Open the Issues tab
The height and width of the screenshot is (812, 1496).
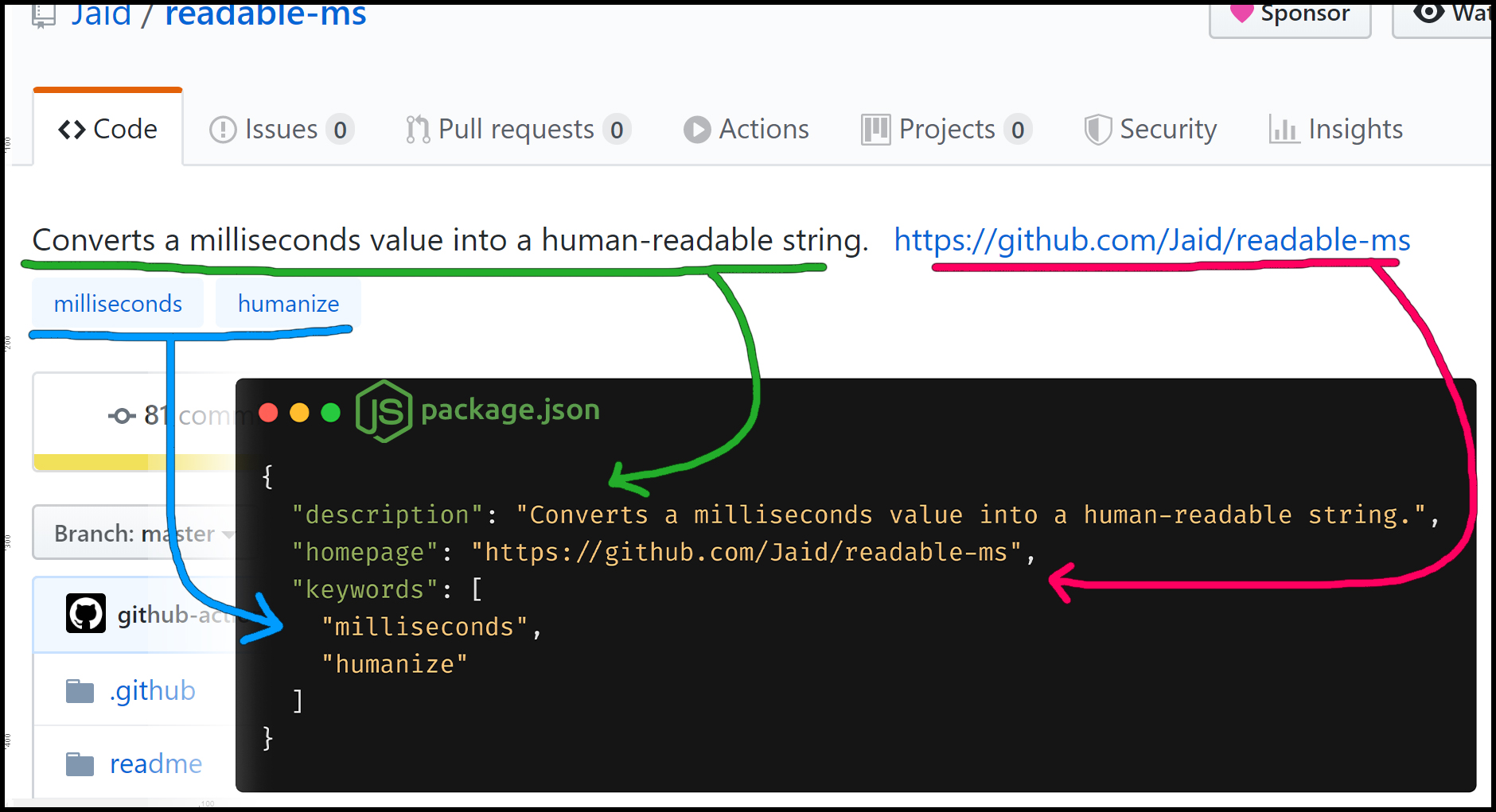pyautogui.click(x=282, y=130)
